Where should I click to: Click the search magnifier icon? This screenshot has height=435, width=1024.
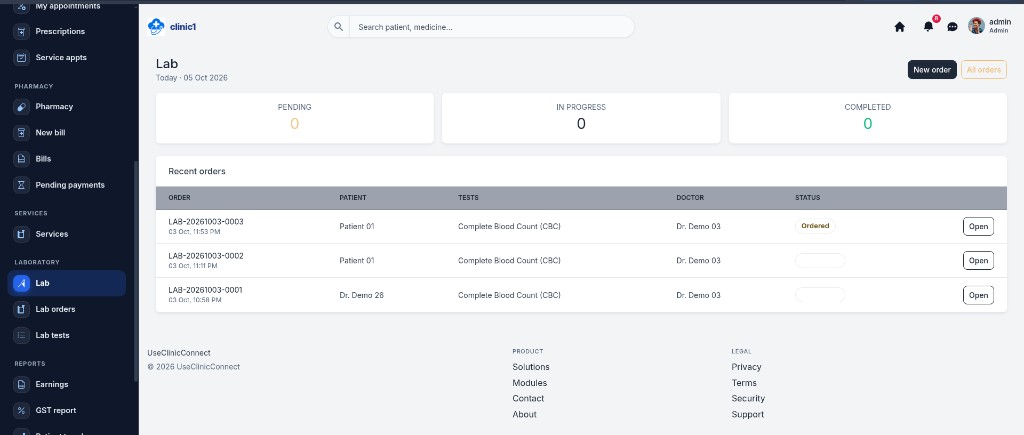pyautogui.click(x=338, y=27)
